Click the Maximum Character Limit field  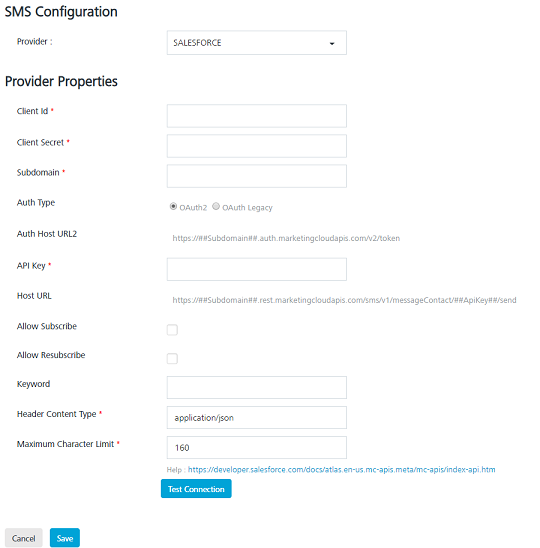point(257,447)
